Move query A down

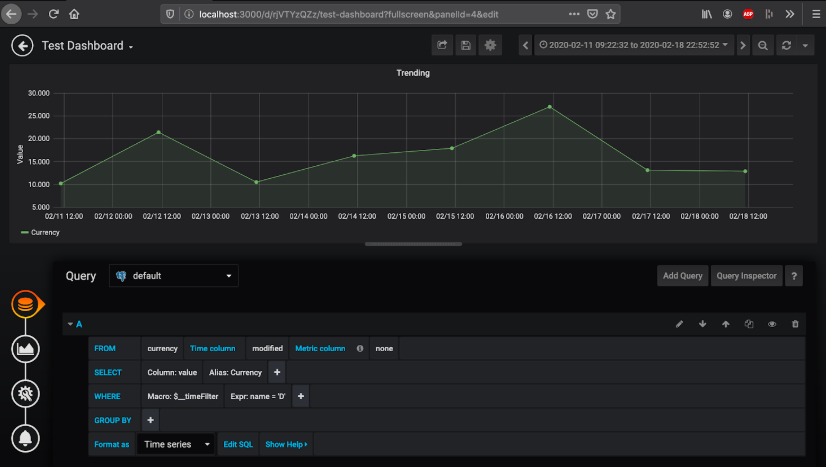(x=702, y=324)
